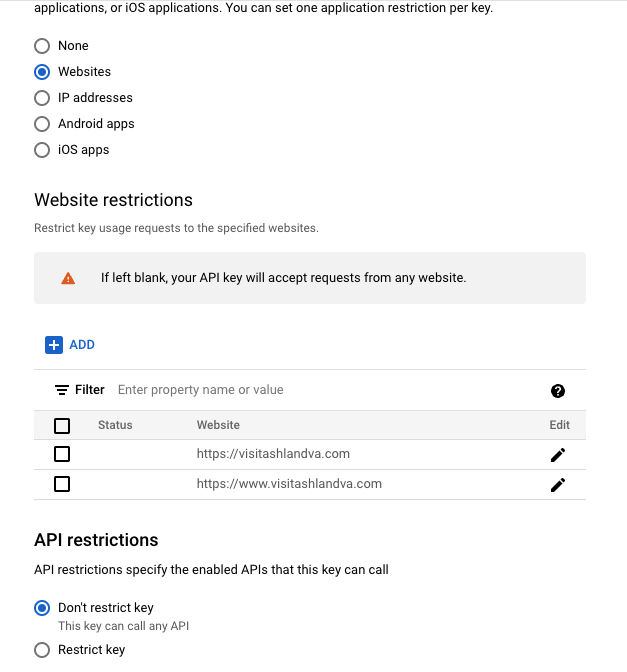The width and height of the screenshot is (627, 672).
Task: Click the orange warning triangle icon
Action: pyautogui.click(x=68, y=279)
